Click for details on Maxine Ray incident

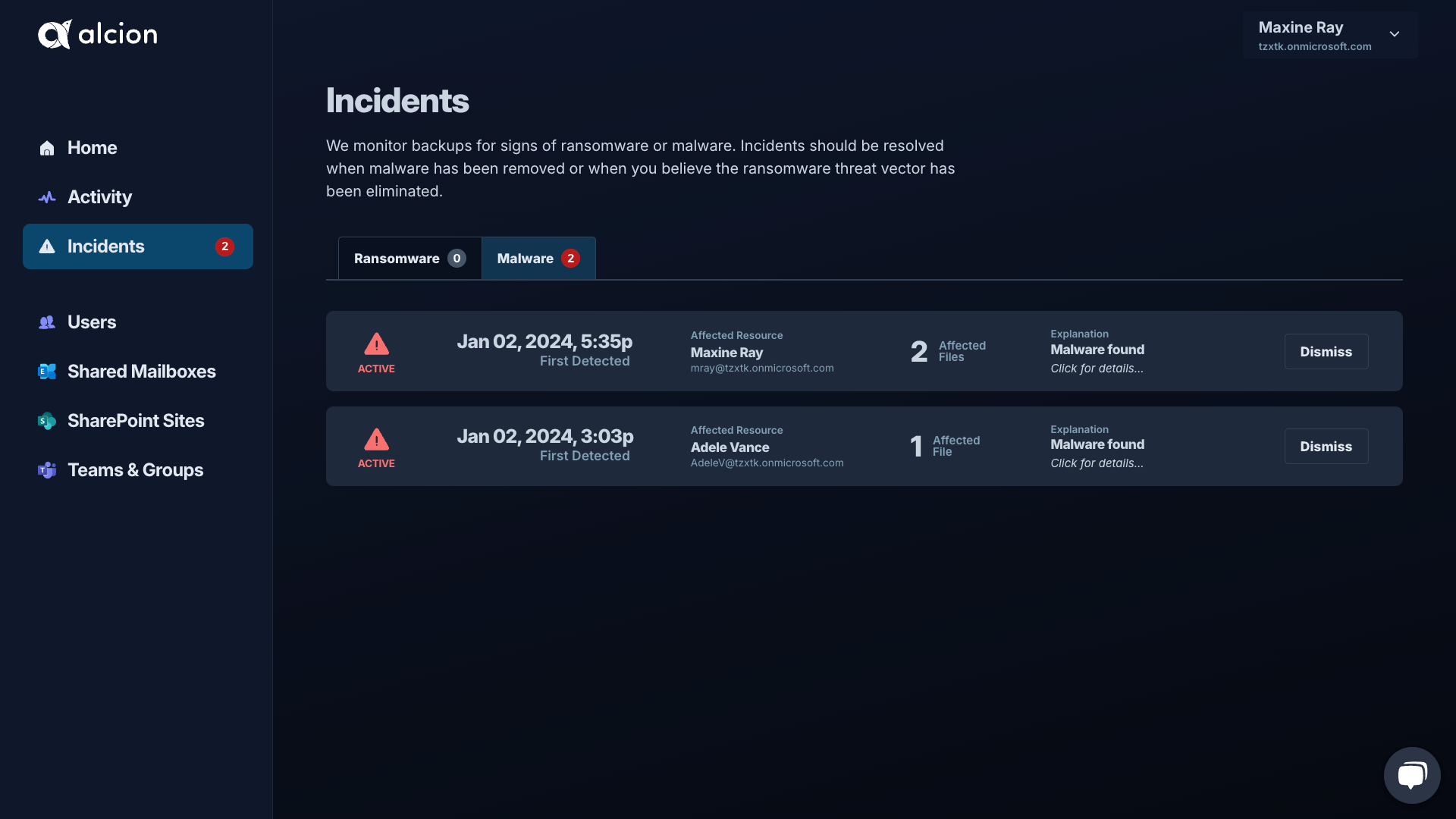[1097, 369]
